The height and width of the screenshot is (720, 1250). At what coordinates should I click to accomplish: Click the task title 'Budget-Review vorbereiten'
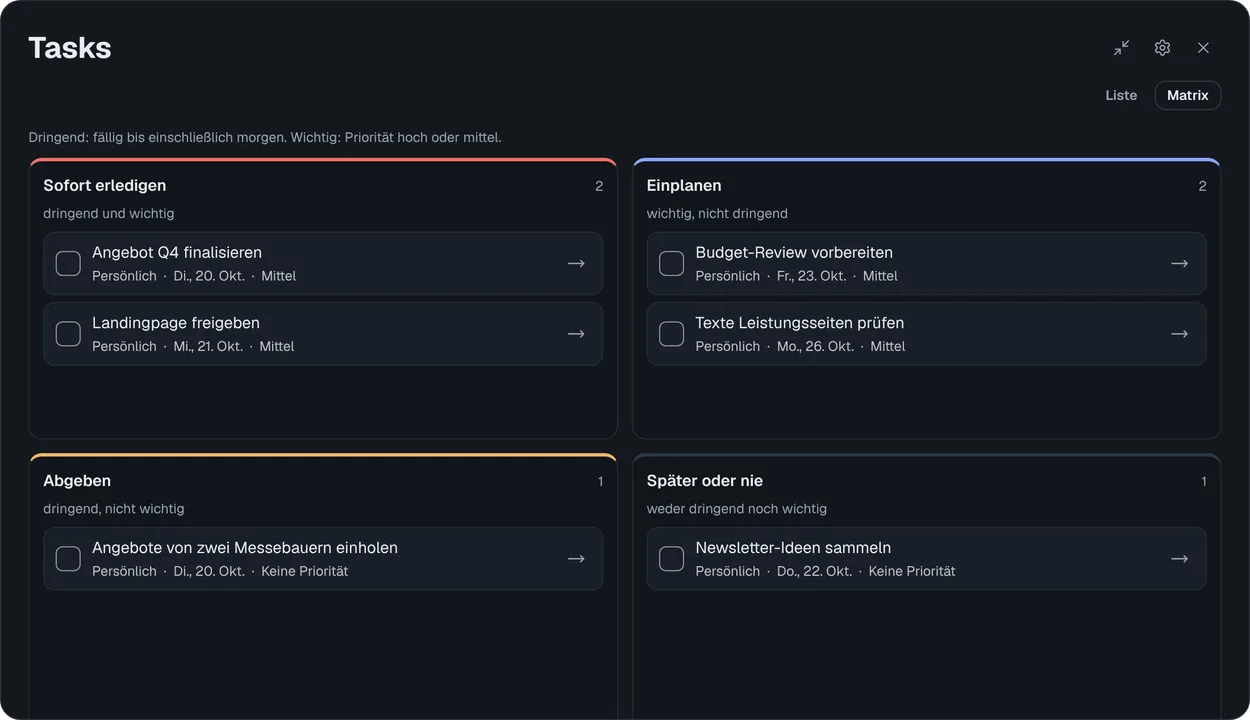point(794,253)
